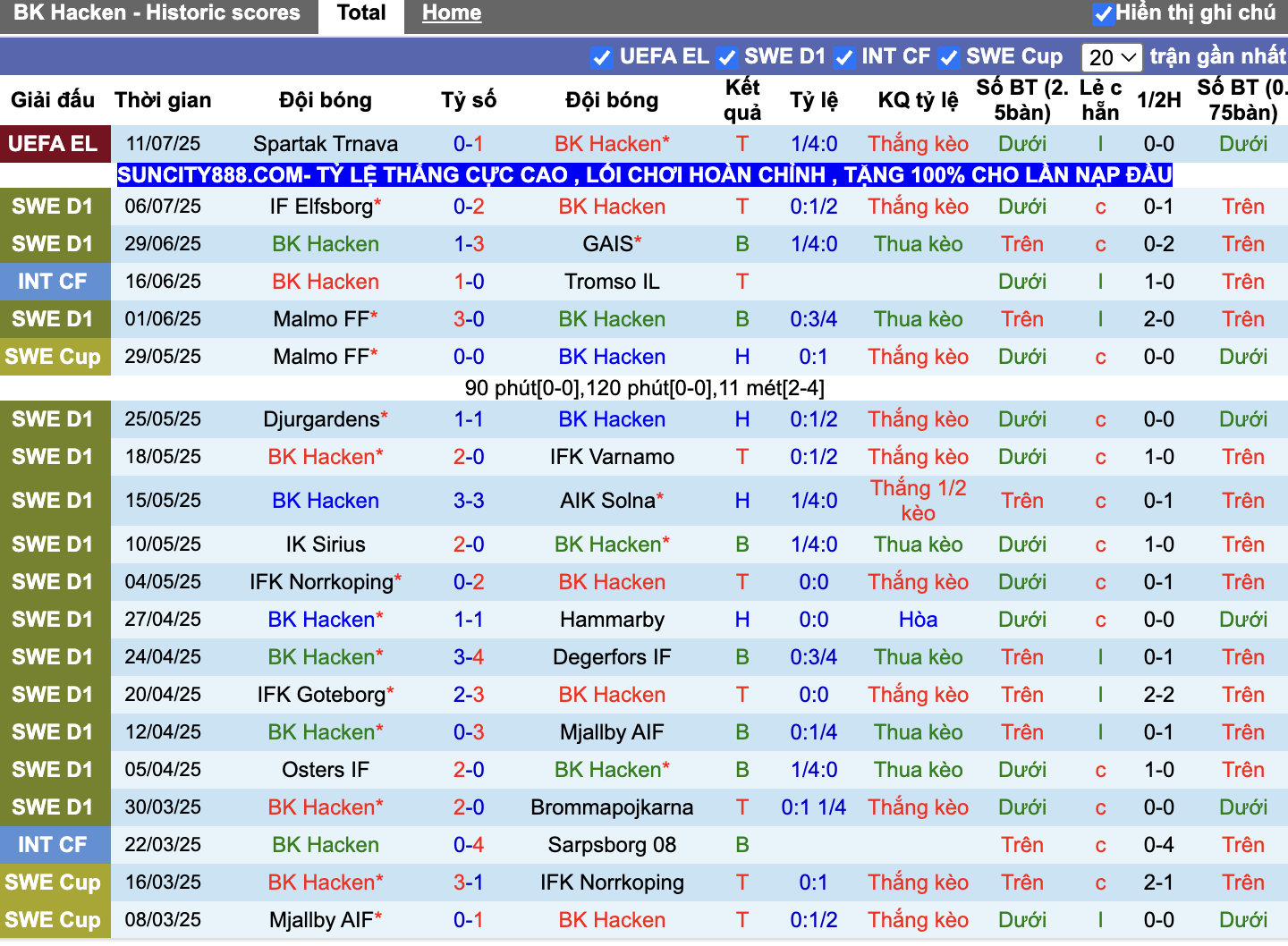The image size is (1288, 946).
Task: Click the 1/4:0 odds on 29/06/25 row
Action: tap(814, 244)
